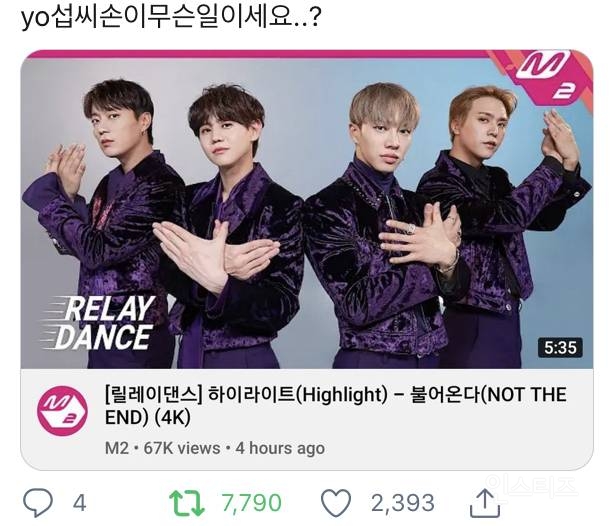Click the M2 67K views metadata line
Viewport: 615px width, 526px height.
[x=215, y=448]
